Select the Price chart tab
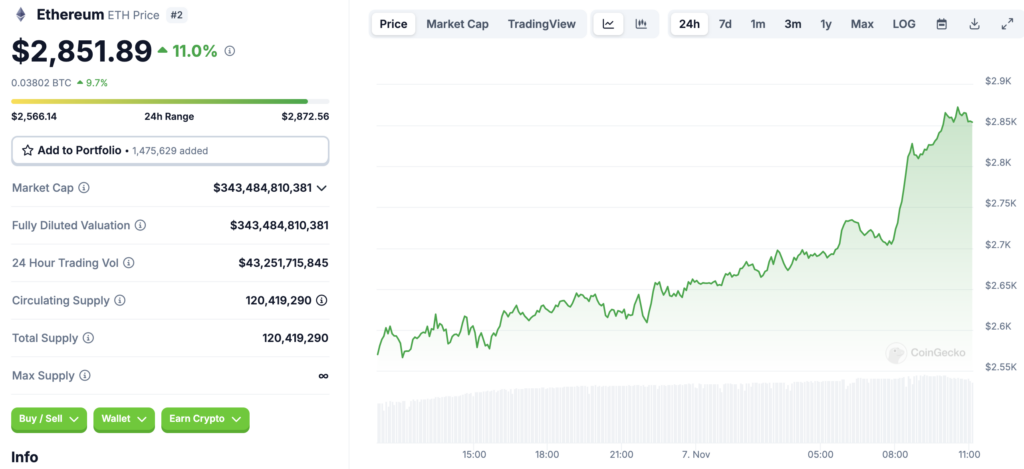The height and width of the screenshot is (469, 1024). point(394,24)
